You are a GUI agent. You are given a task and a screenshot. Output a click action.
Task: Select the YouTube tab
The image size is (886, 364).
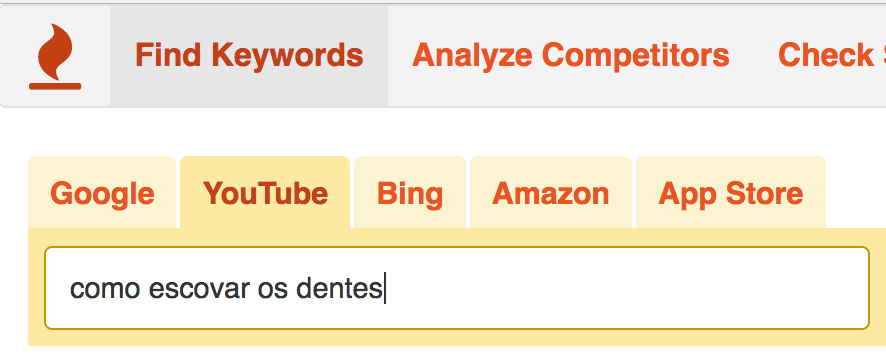coord(265,193)
